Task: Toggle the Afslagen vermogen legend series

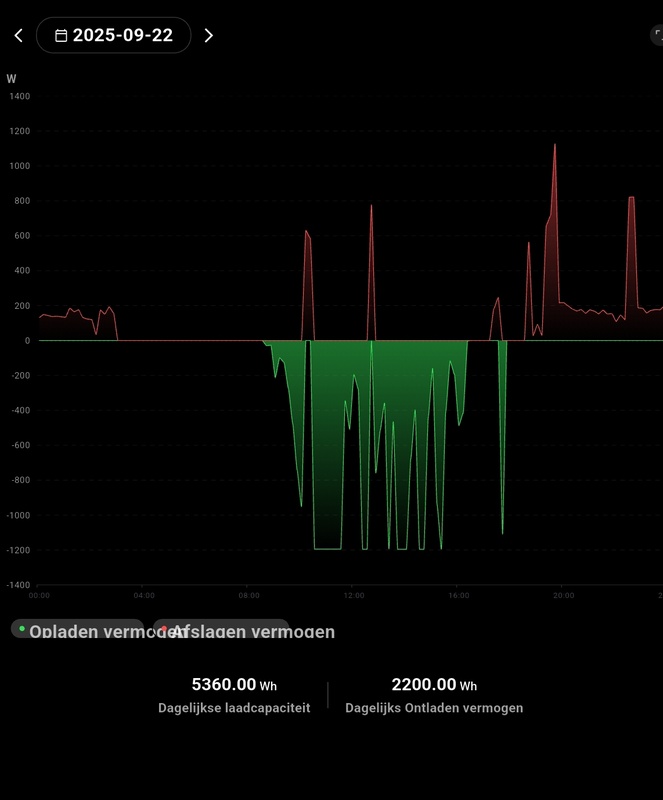Action: pos(222,629)
